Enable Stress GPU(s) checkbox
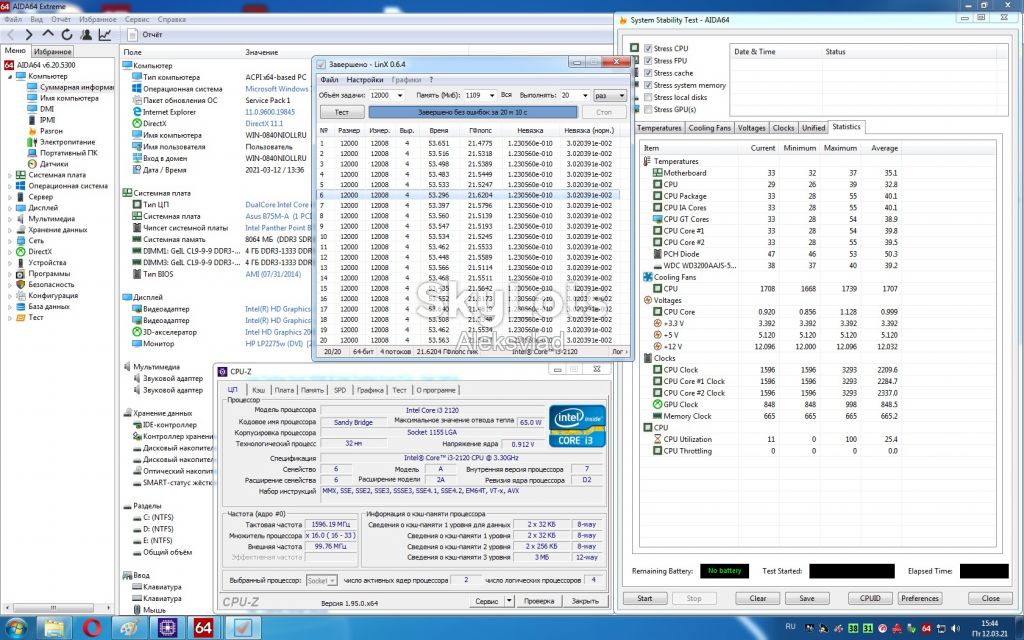 [648, 110]
